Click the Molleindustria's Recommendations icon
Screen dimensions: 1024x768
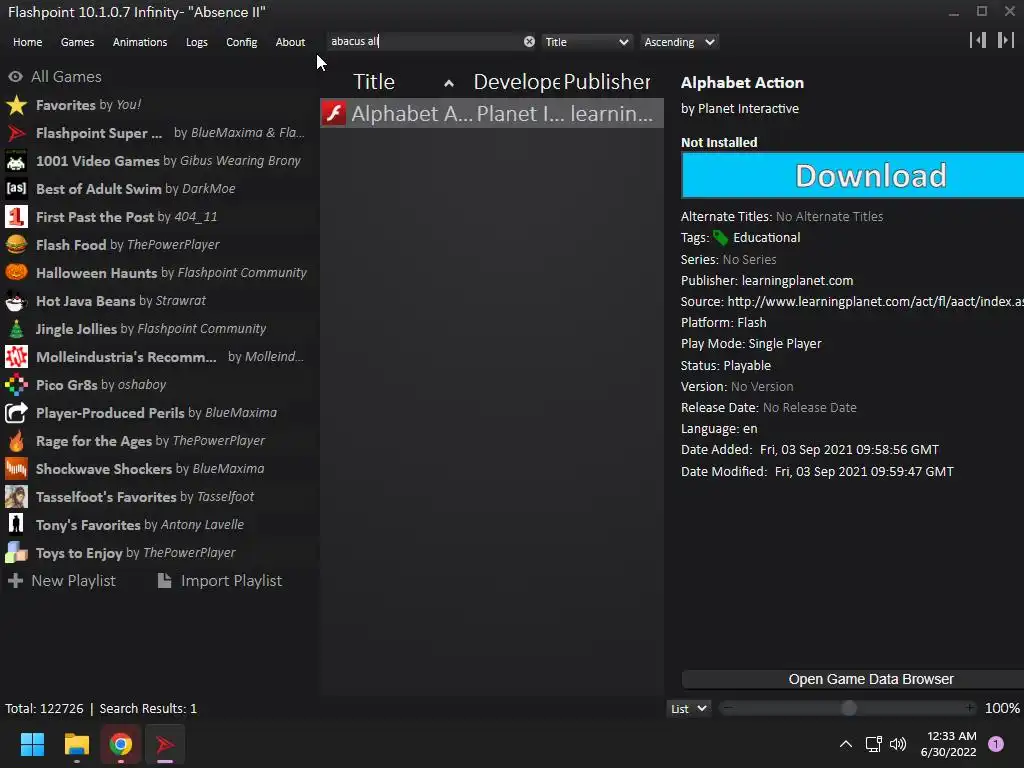pos(16,357)
